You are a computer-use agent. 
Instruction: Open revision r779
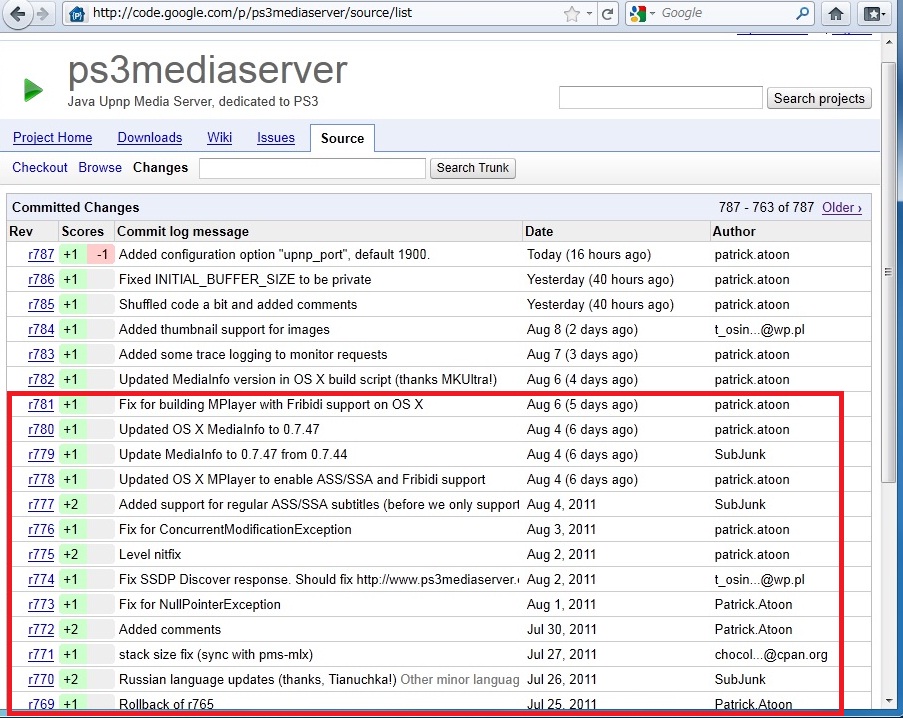[41, 454]
